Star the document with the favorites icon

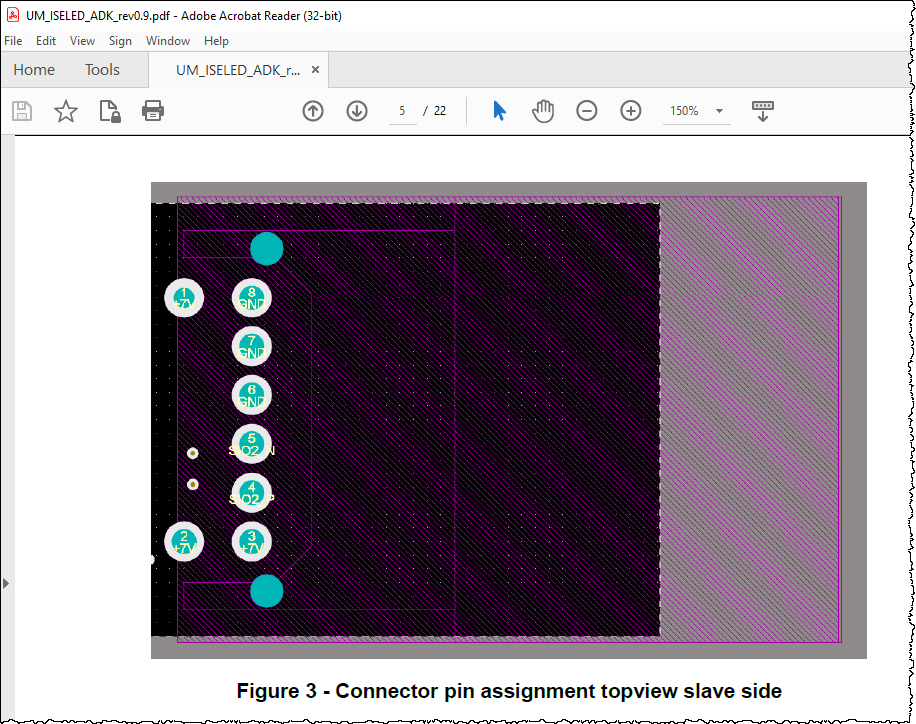point(65,111)
